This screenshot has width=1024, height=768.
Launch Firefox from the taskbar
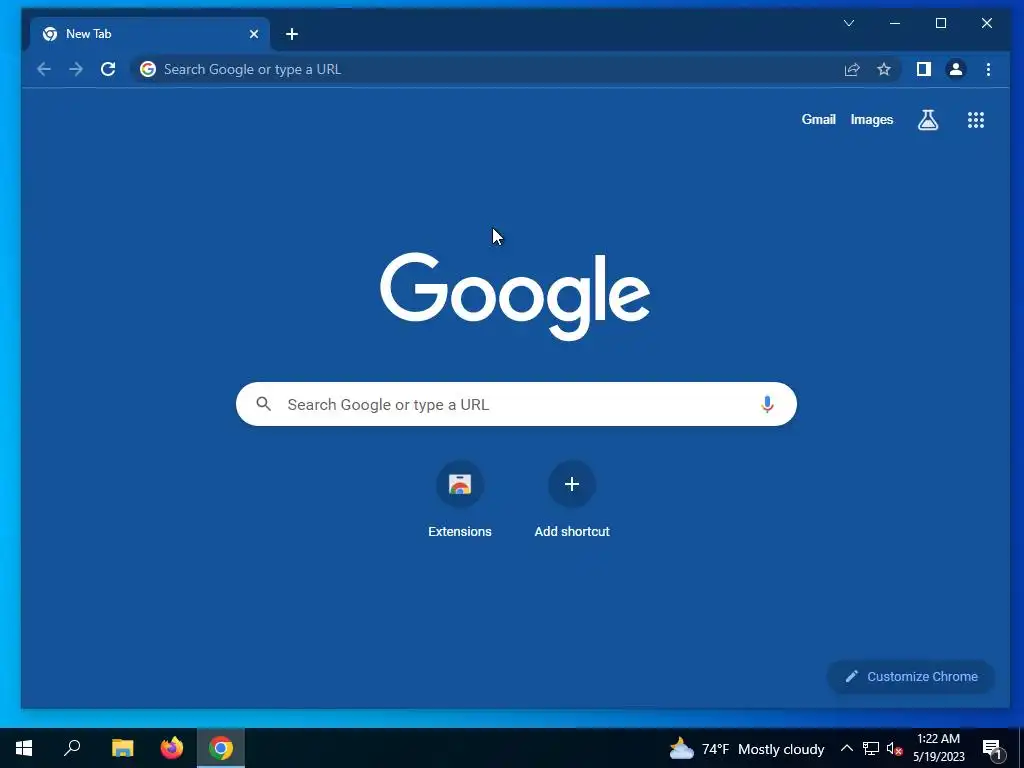click(x=172, y=748)
